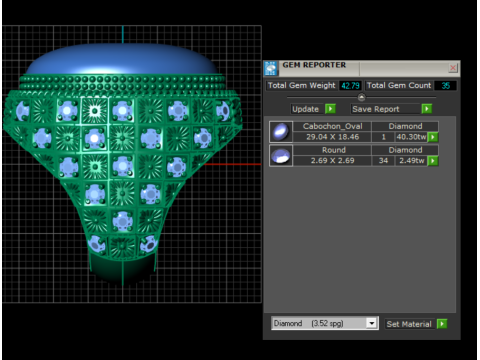Click the 40.30tw weight cell
This screenshot has width=480, height=360.
coord(411,137)
